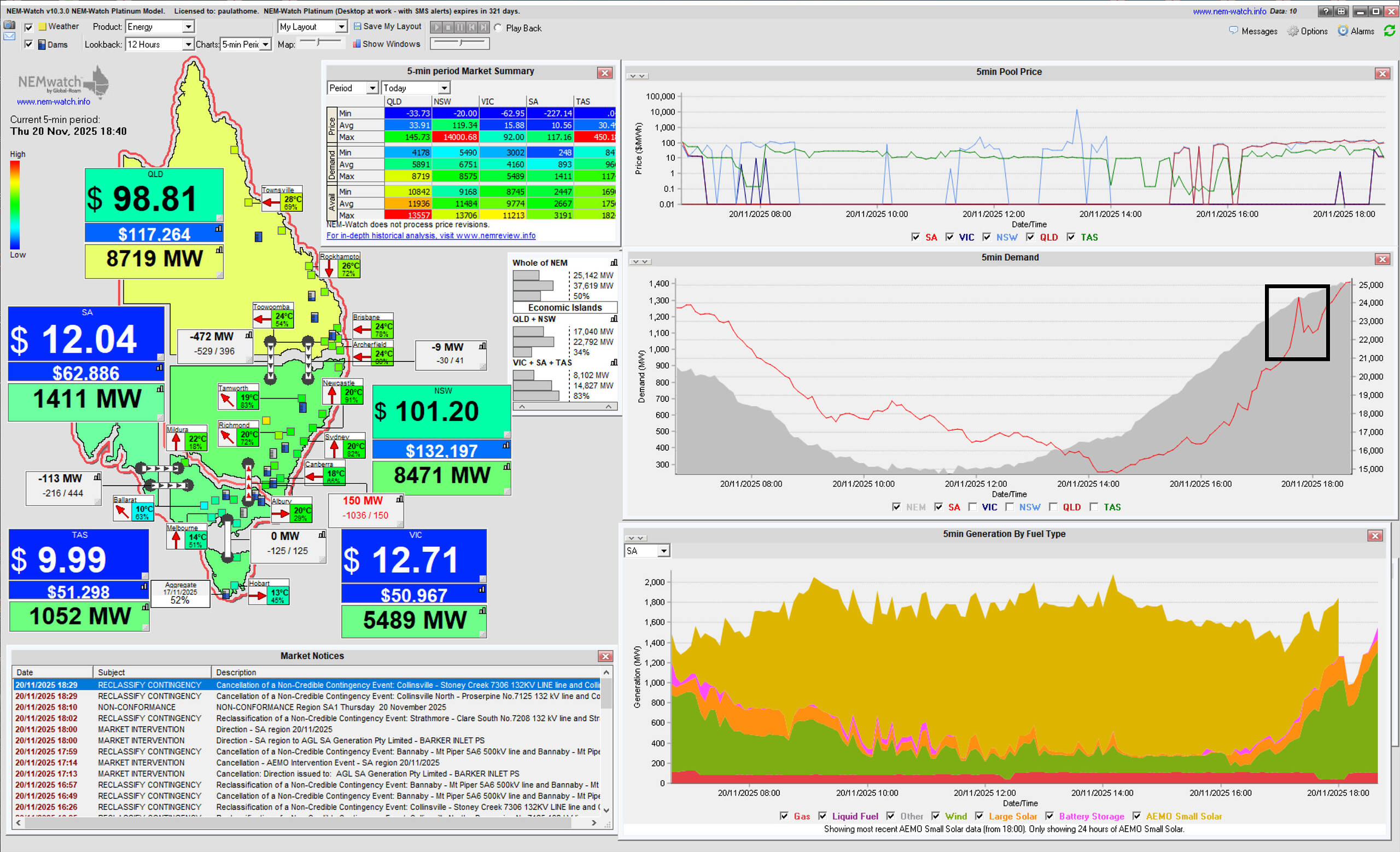Open the Messages speech bubble
Screen dimensions: 1400x852
[x=1233, y=31]
